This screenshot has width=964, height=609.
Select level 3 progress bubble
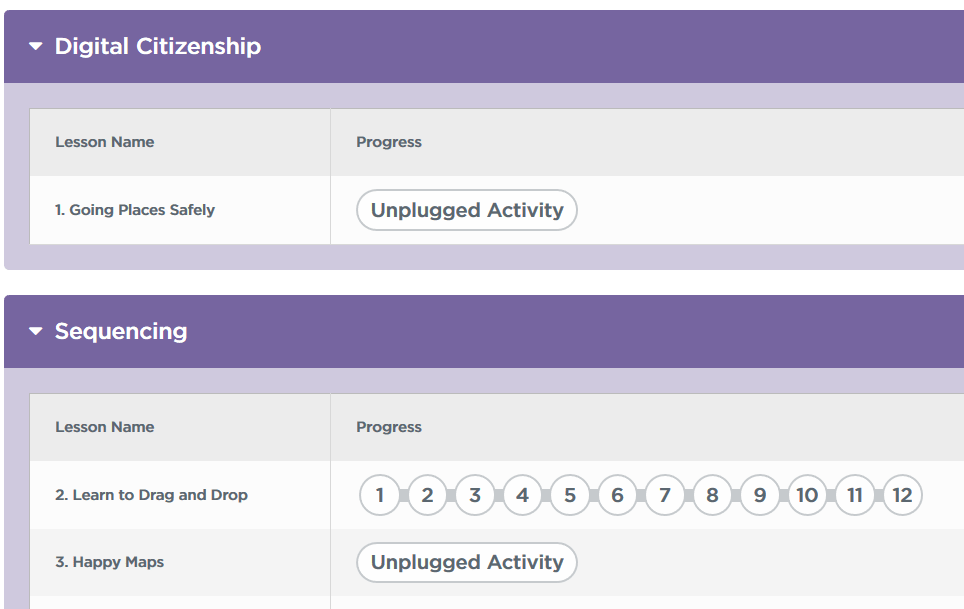pos(475,495)
